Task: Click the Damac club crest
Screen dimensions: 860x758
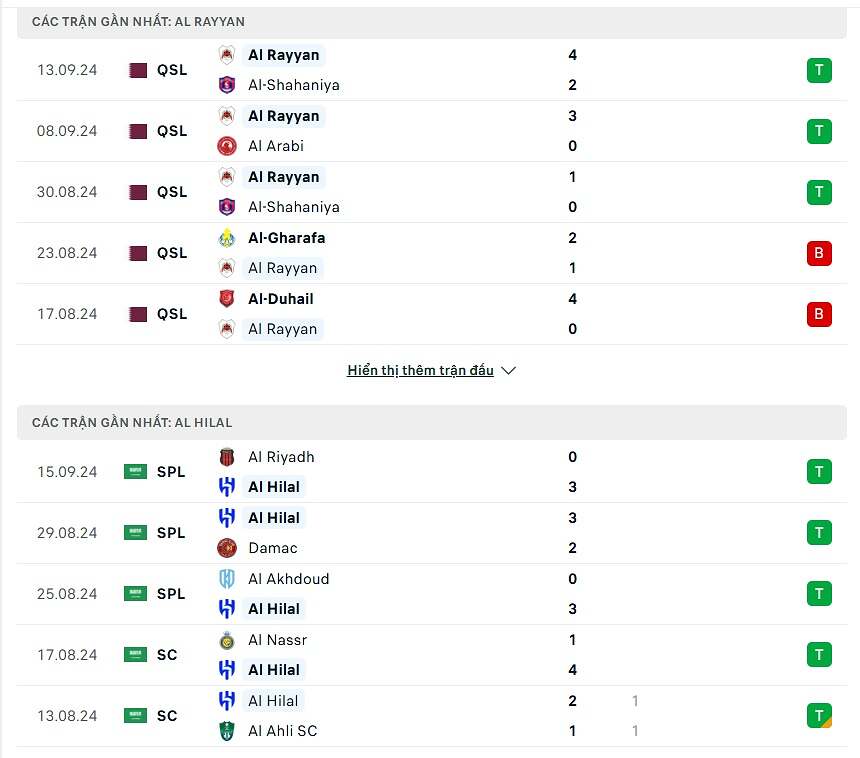Action: tap(227, 548)
